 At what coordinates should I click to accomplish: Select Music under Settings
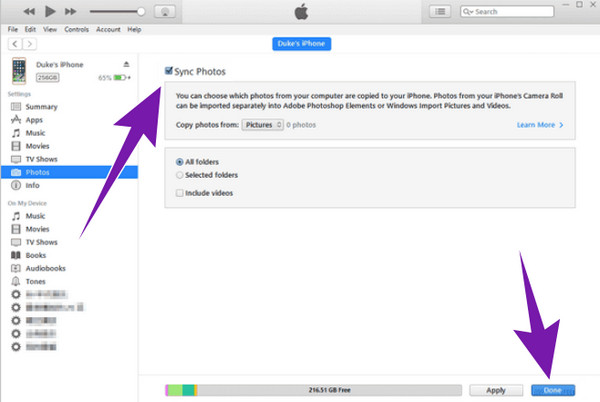point(69,133)
